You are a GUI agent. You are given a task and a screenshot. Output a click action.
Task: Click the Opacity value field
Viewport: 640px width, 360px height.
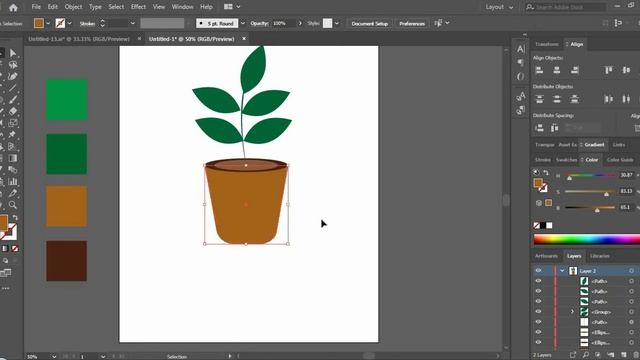click(283, 23)
